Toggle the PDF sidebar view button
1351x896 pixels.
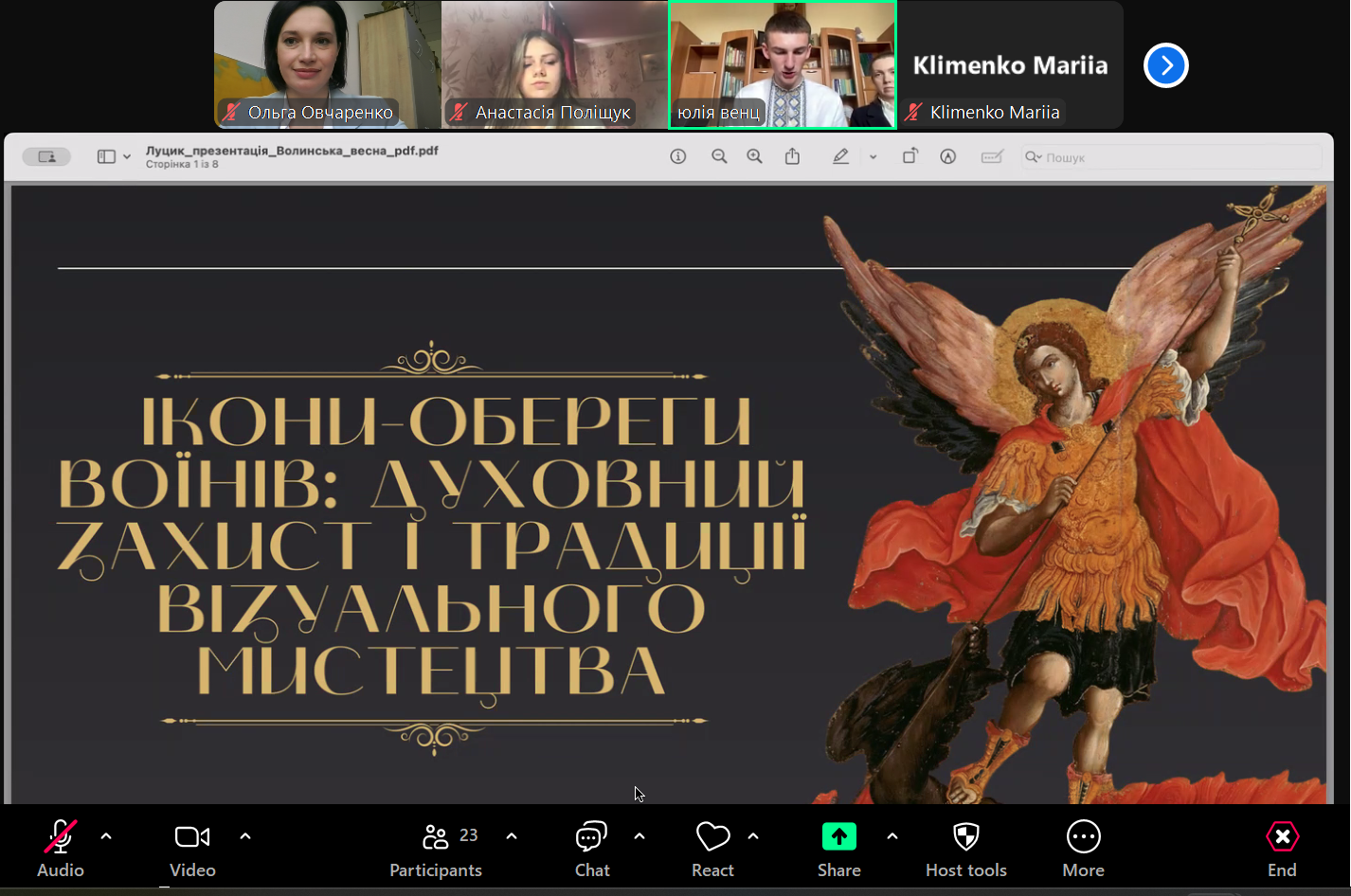pos(106,157)
